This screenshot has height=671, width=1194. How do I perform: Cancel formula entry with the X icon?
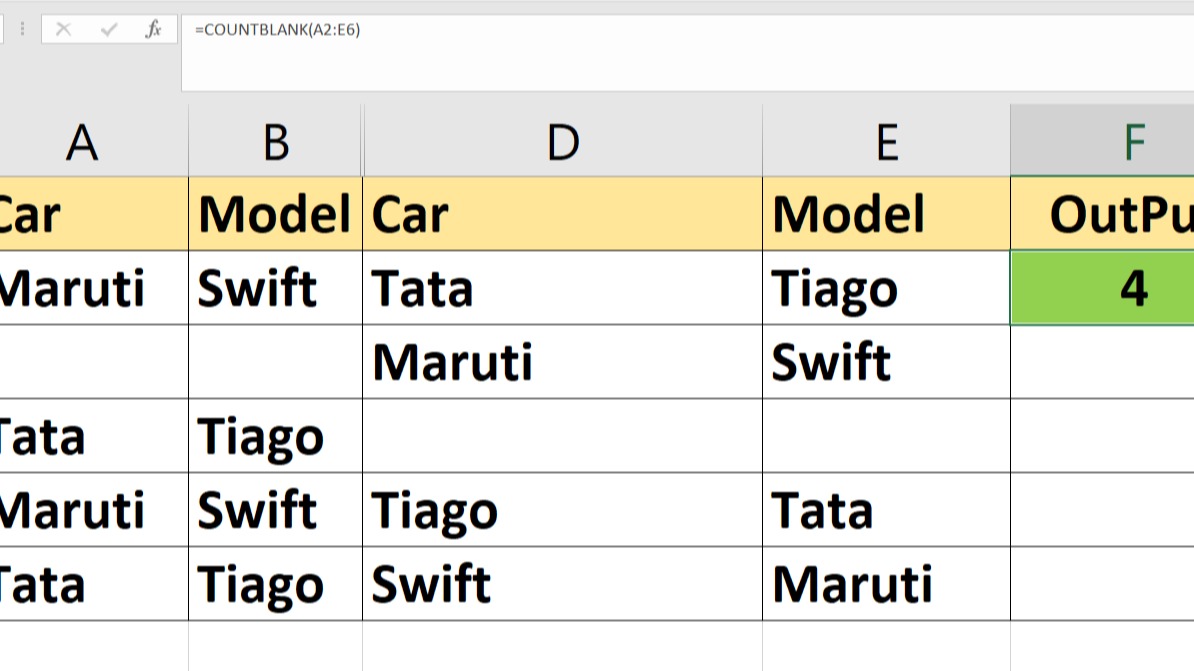[66, 29]
